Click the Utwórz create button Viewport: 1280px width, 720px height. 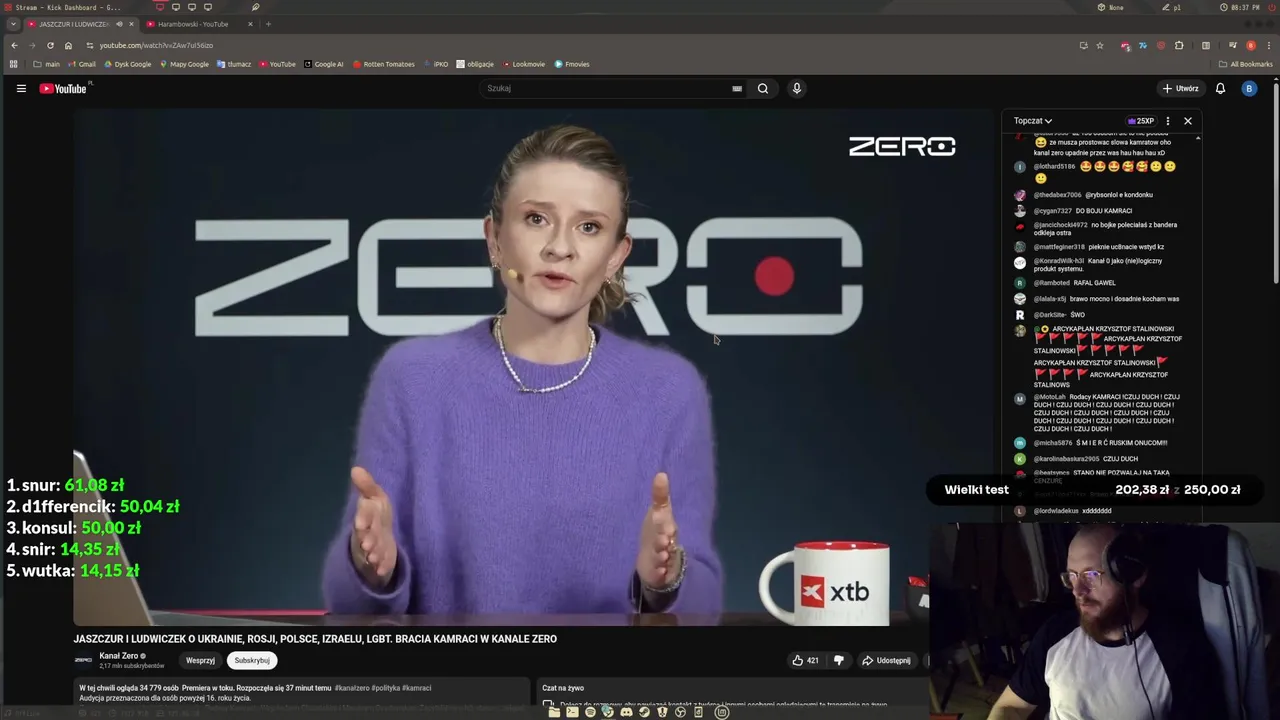pos(1181,88)
